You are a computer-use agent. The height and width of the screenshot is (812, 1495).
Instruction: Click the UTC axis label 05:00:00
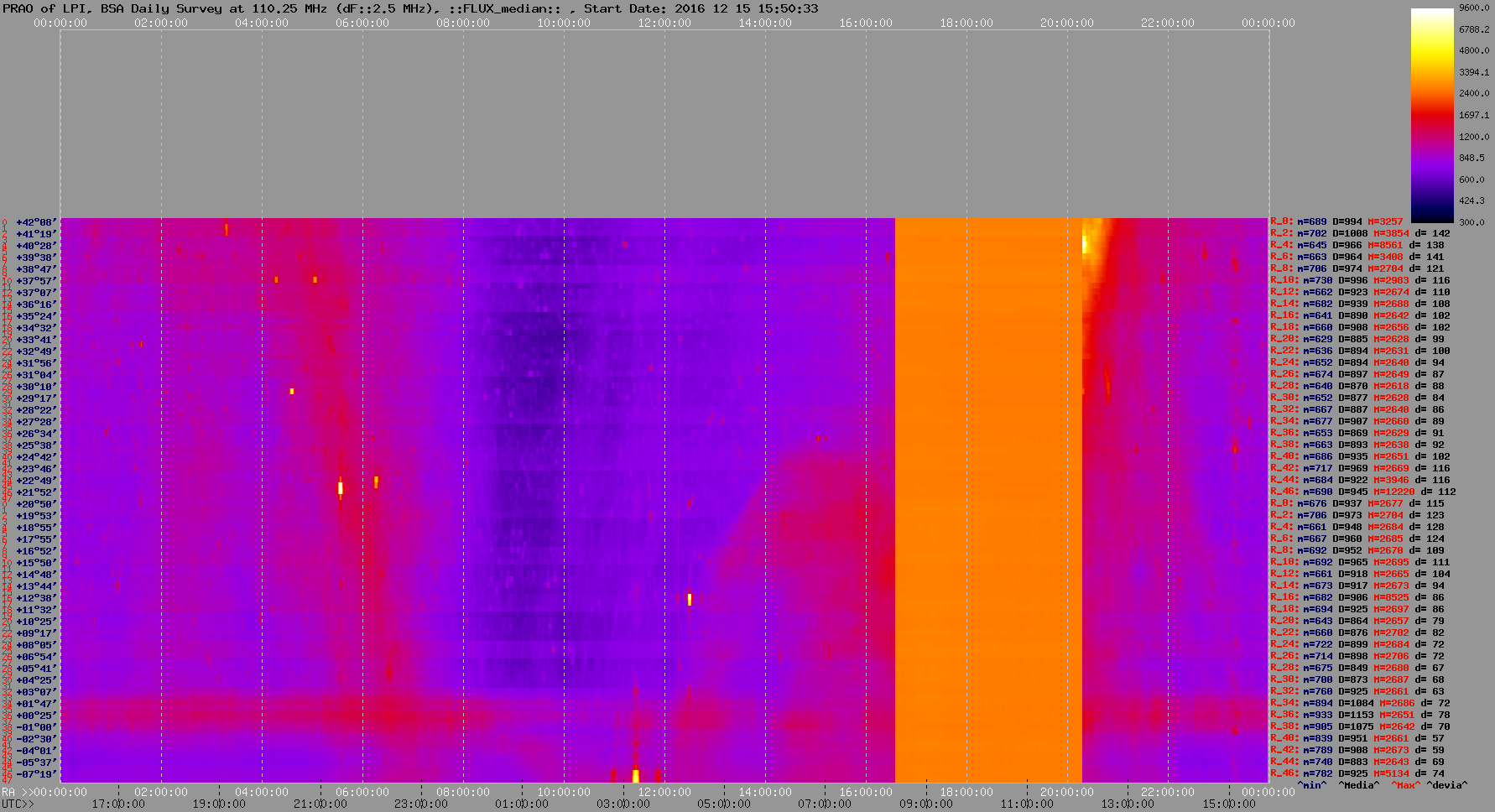(723, 804)
